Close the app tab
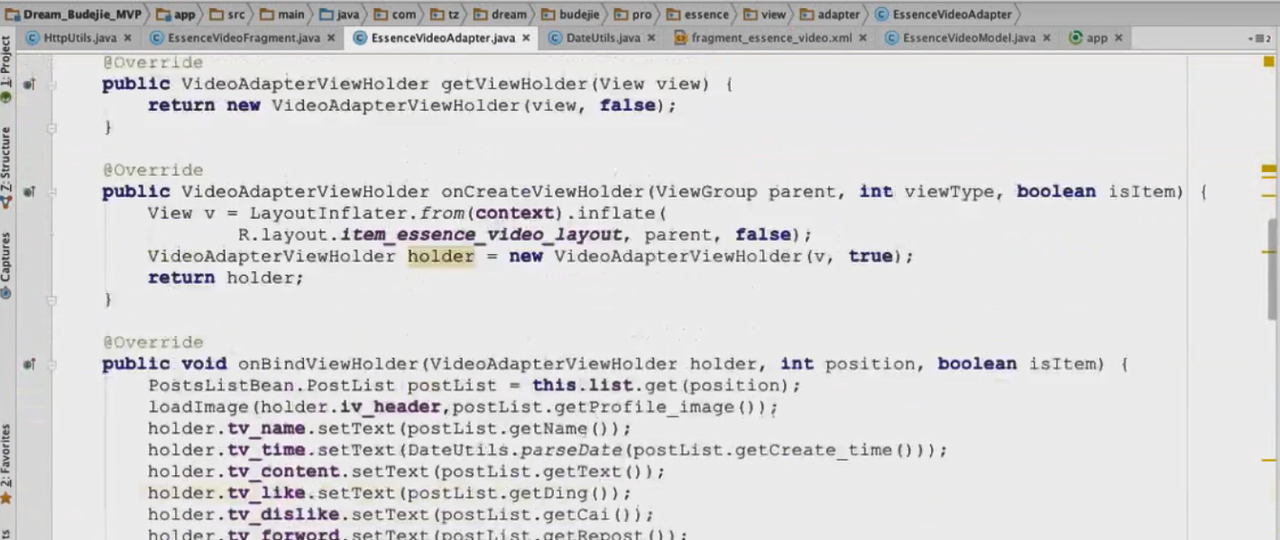The image size is (1280, 540). (1118, 38)
